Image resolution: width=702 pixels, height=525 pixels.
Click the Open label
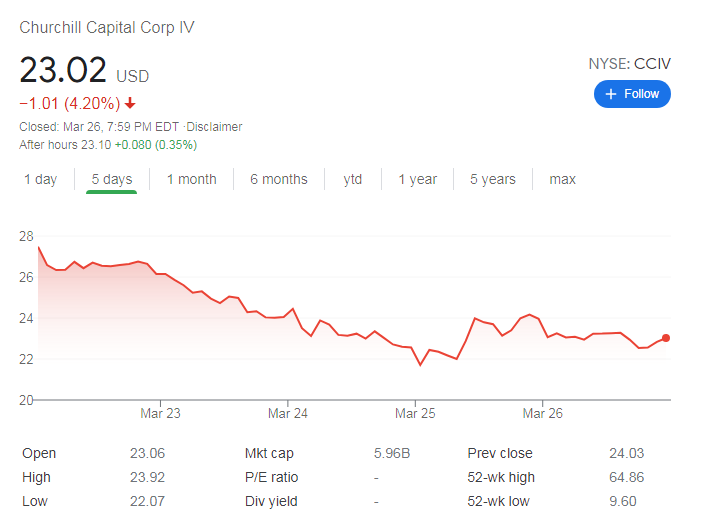point(39,453)
